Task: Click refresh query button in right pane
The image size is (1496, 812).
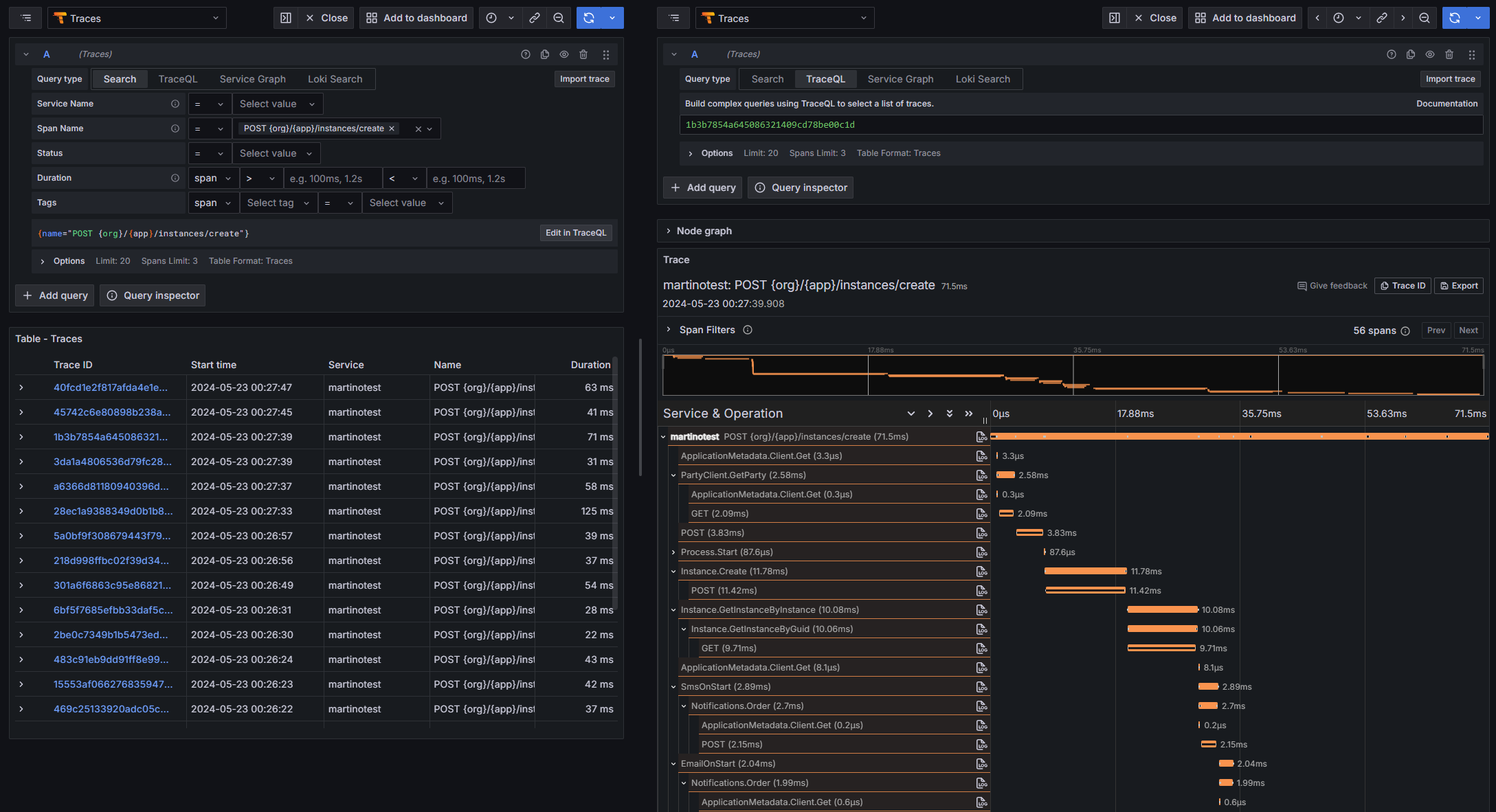Action: [1455, 18]
